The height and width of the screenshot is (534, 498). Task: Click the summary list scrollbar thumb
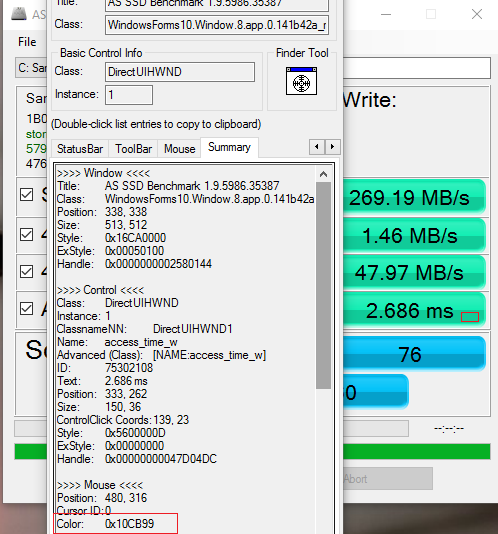(x=323, y=285)
